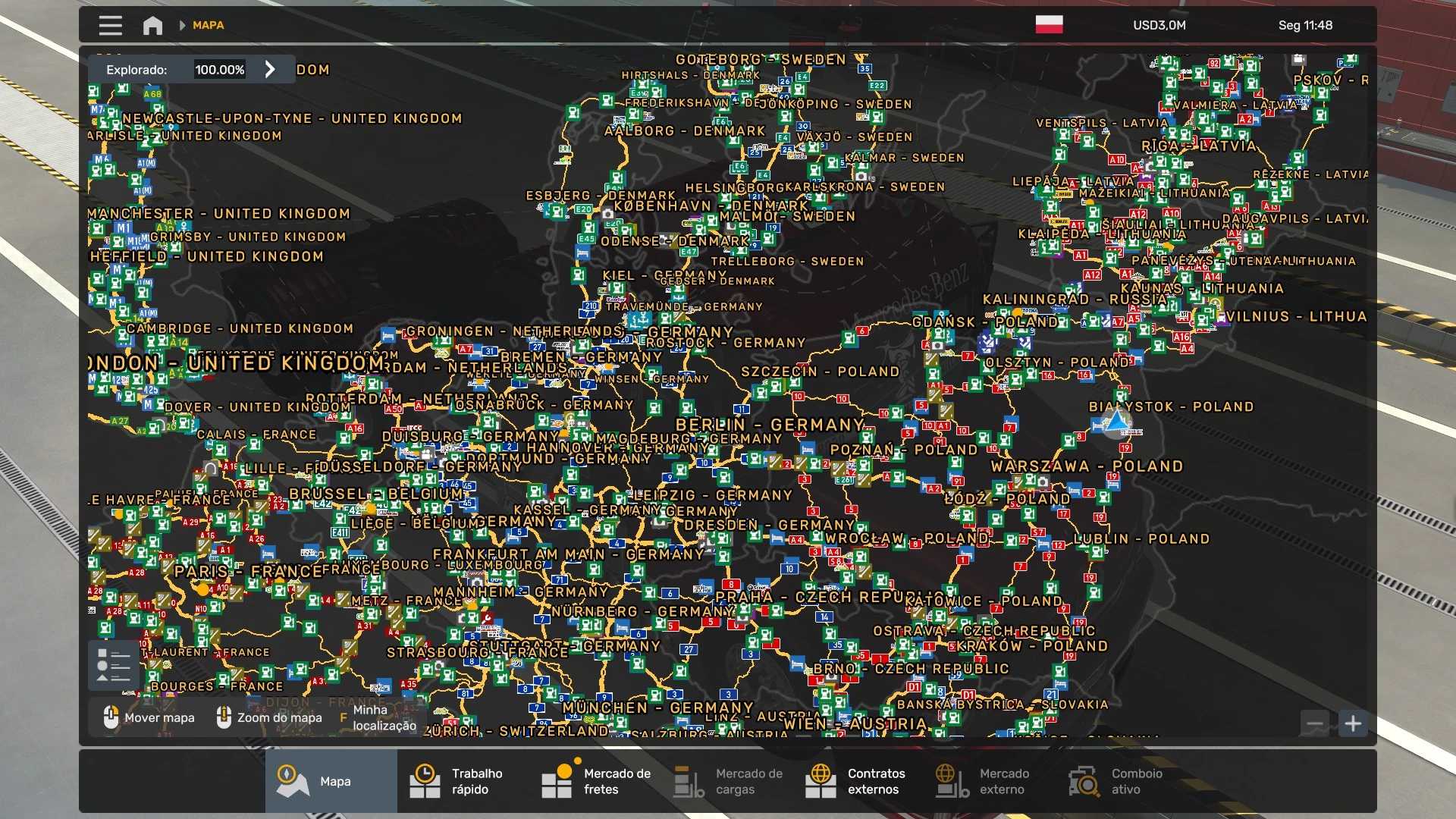This screenshot has height=819, width=1456.
Task: Go to the home screen icon
Action: [152, 25]
